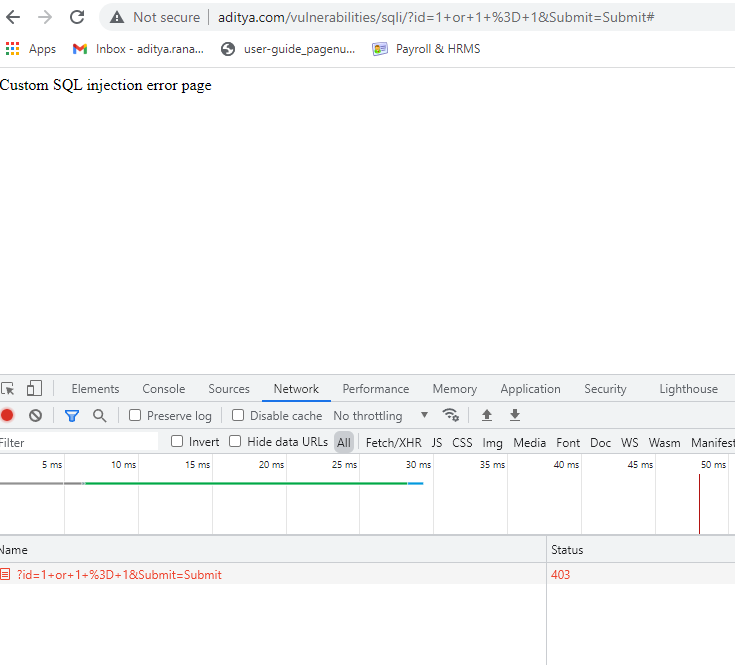Open the Apps grid bookmark icon
Viewport: 735px width, 665px height.
coord(13,49)
